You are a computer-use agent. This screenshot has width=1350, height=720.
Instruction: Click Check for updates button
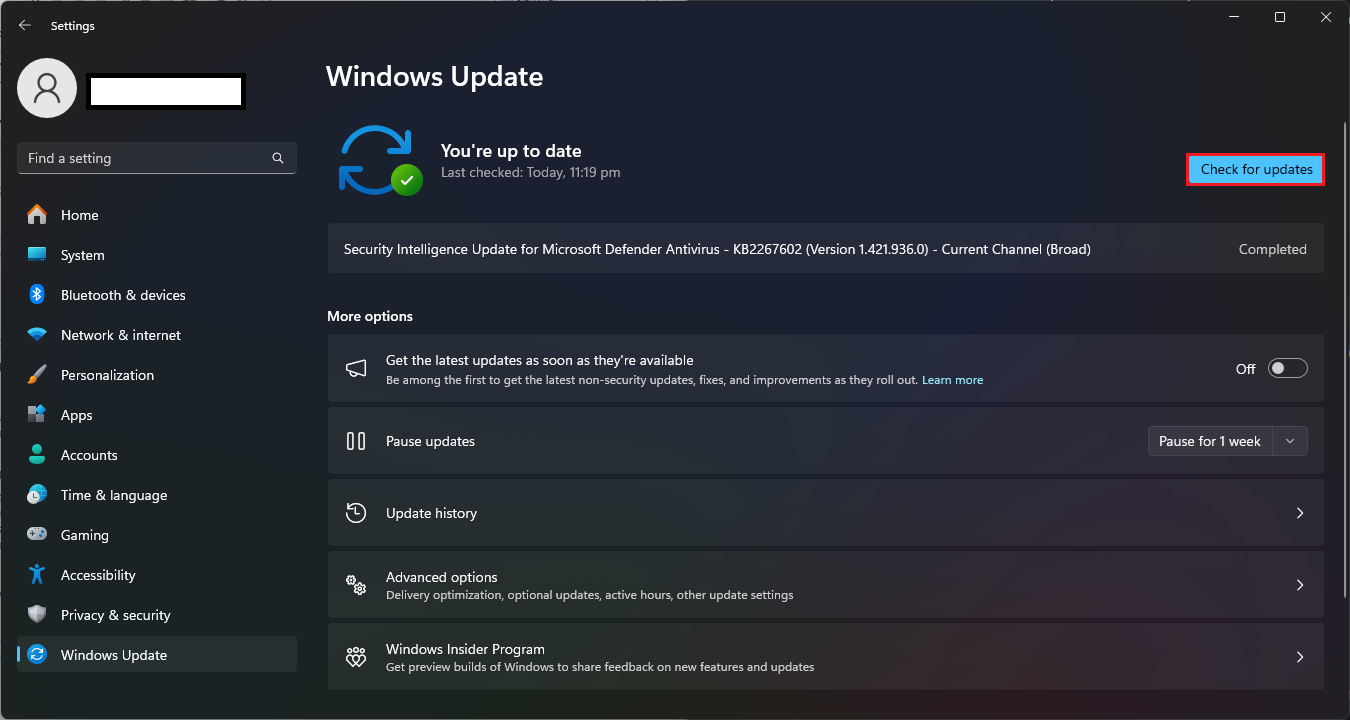click(x=1256, y=170)
